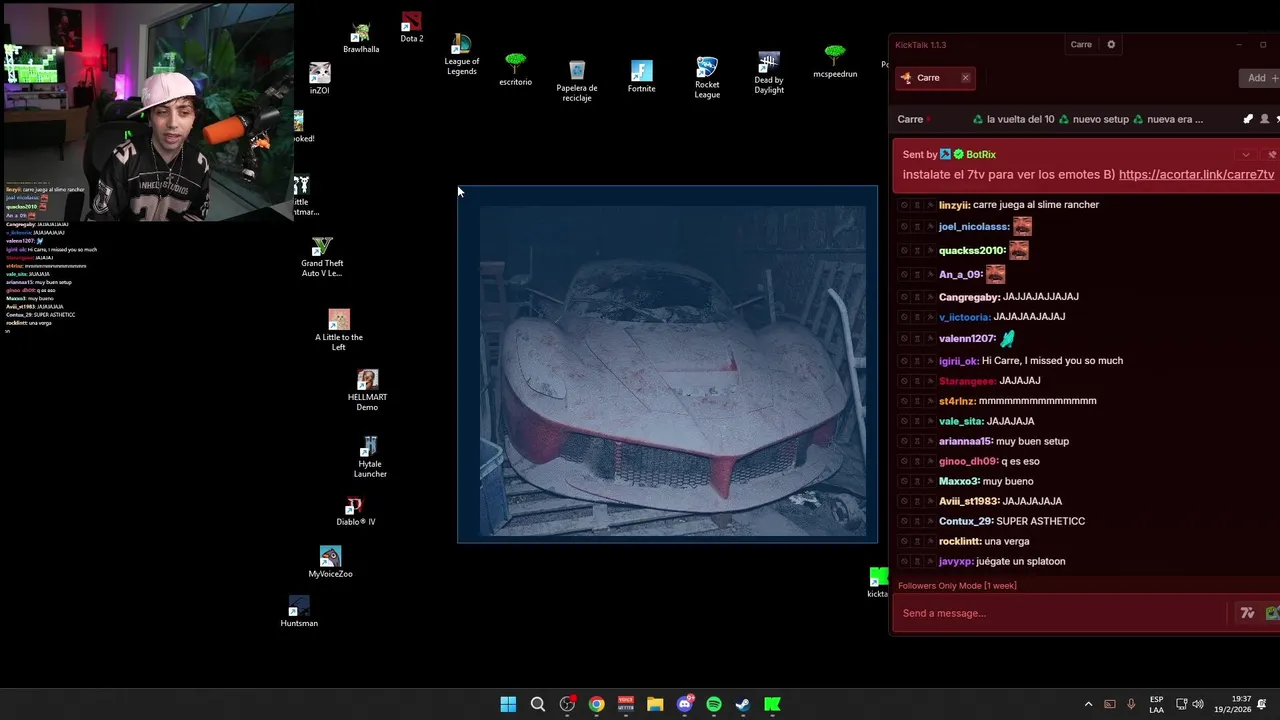
Task: Click the microphone tray icon
Action: coord(1131,704)
